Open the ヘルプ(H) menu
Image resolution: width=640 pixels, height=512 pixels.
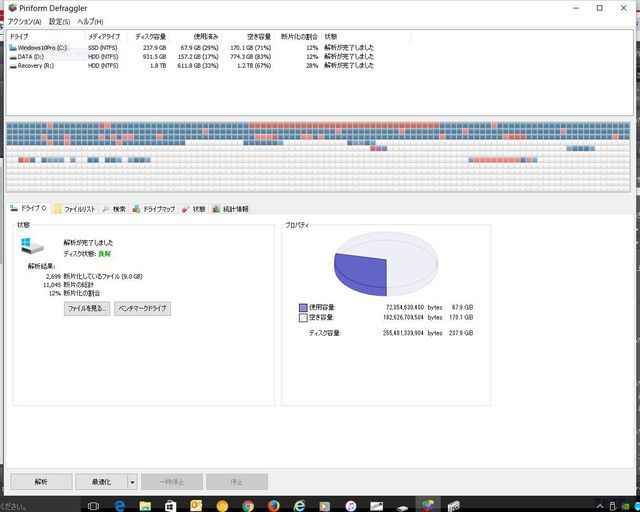(x=90, y=22)
